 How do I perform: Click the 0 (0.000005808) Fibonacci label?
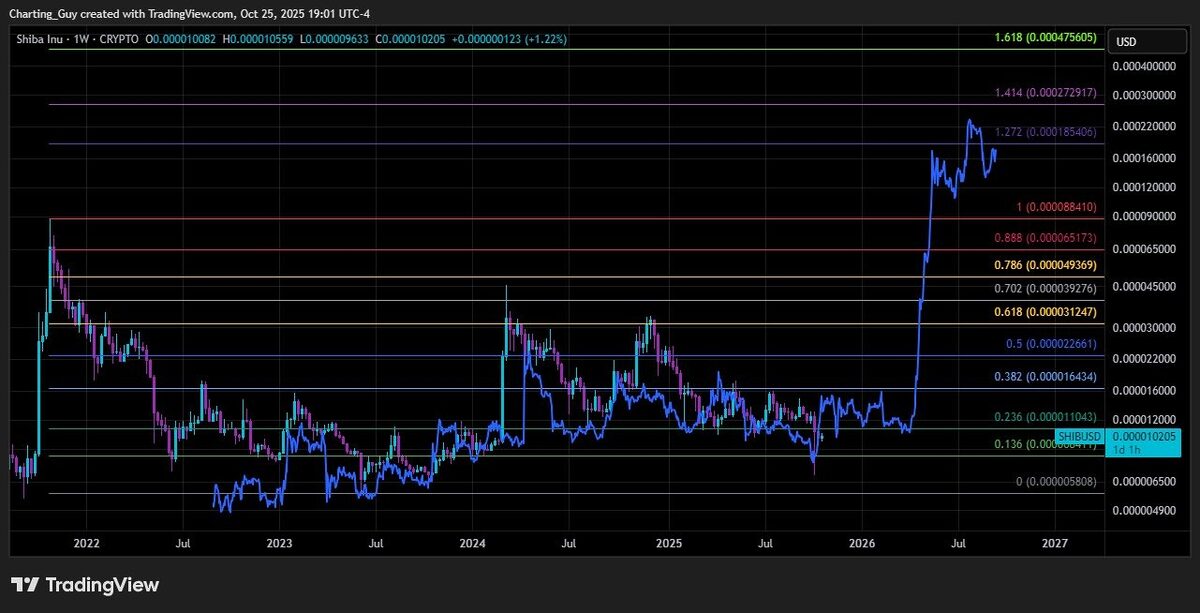[1058, 481]
